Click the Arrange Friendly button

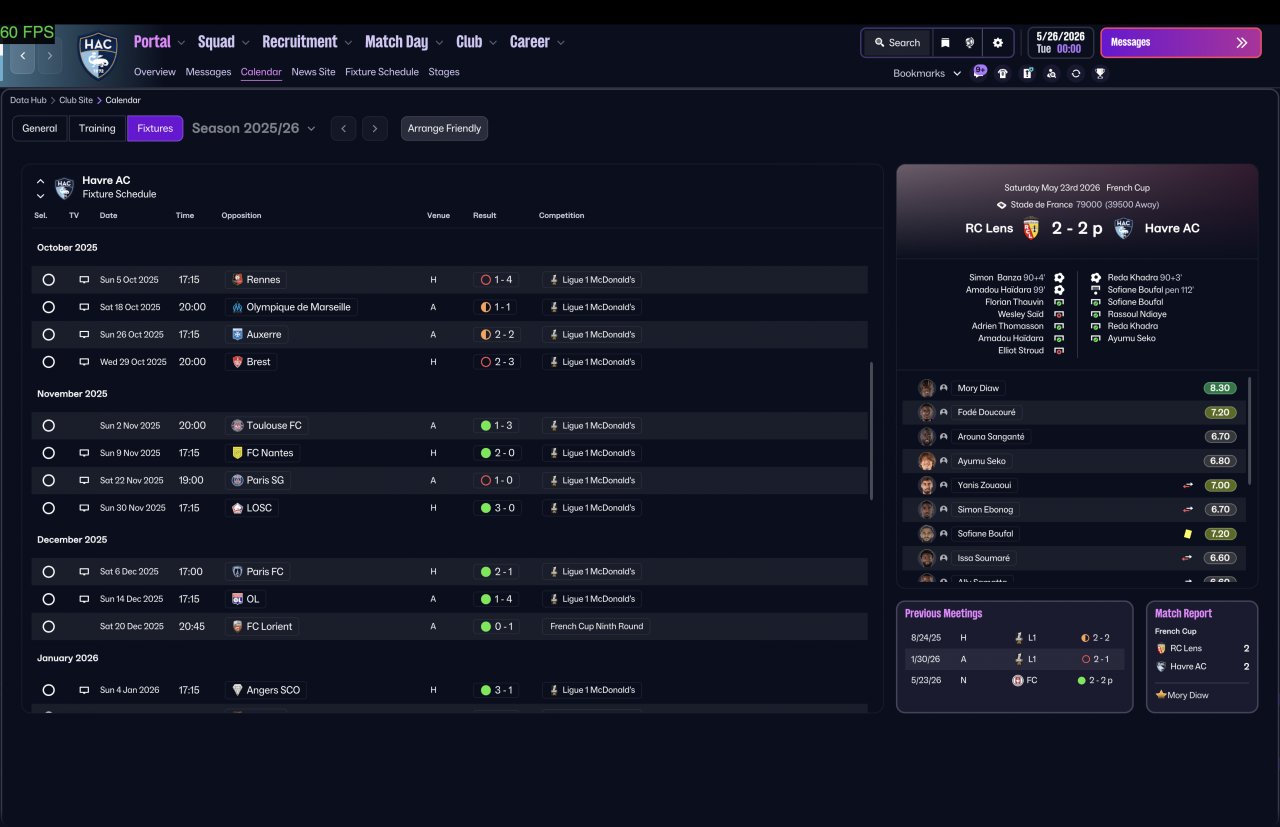445,128
